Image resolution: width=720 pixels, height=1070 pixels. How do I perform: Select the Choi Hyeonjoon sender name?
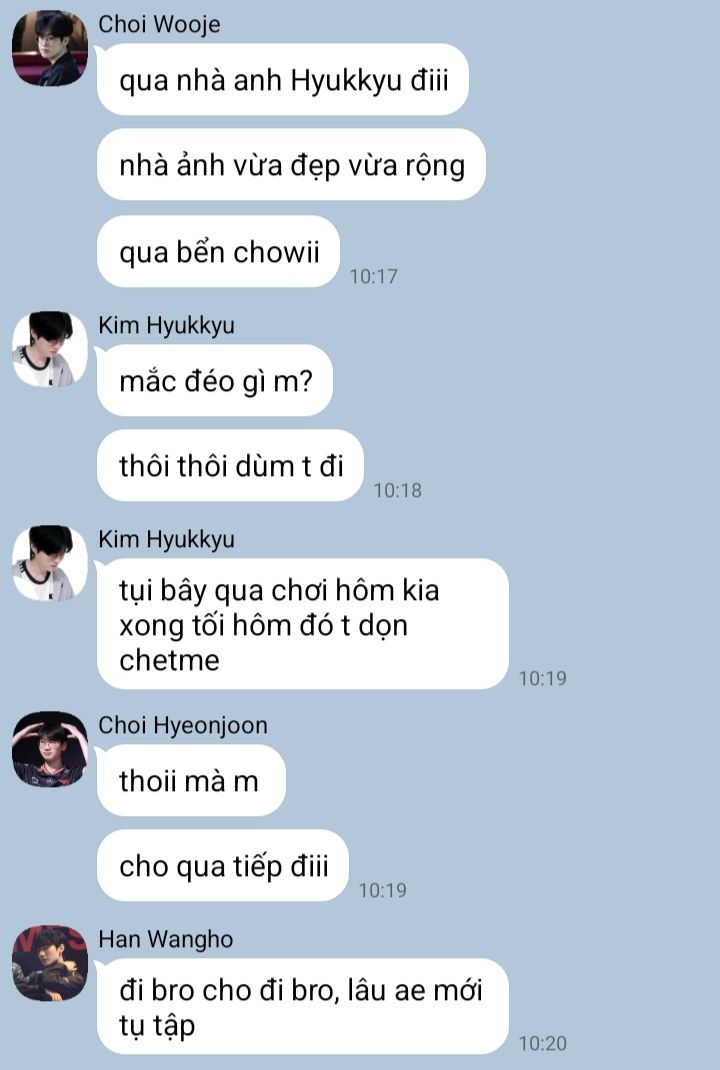183,725
